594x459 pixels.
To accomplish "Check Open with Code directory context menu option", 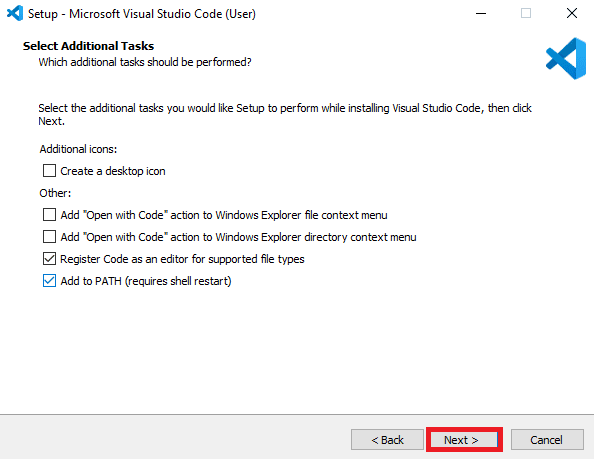I will coord(49,237).
